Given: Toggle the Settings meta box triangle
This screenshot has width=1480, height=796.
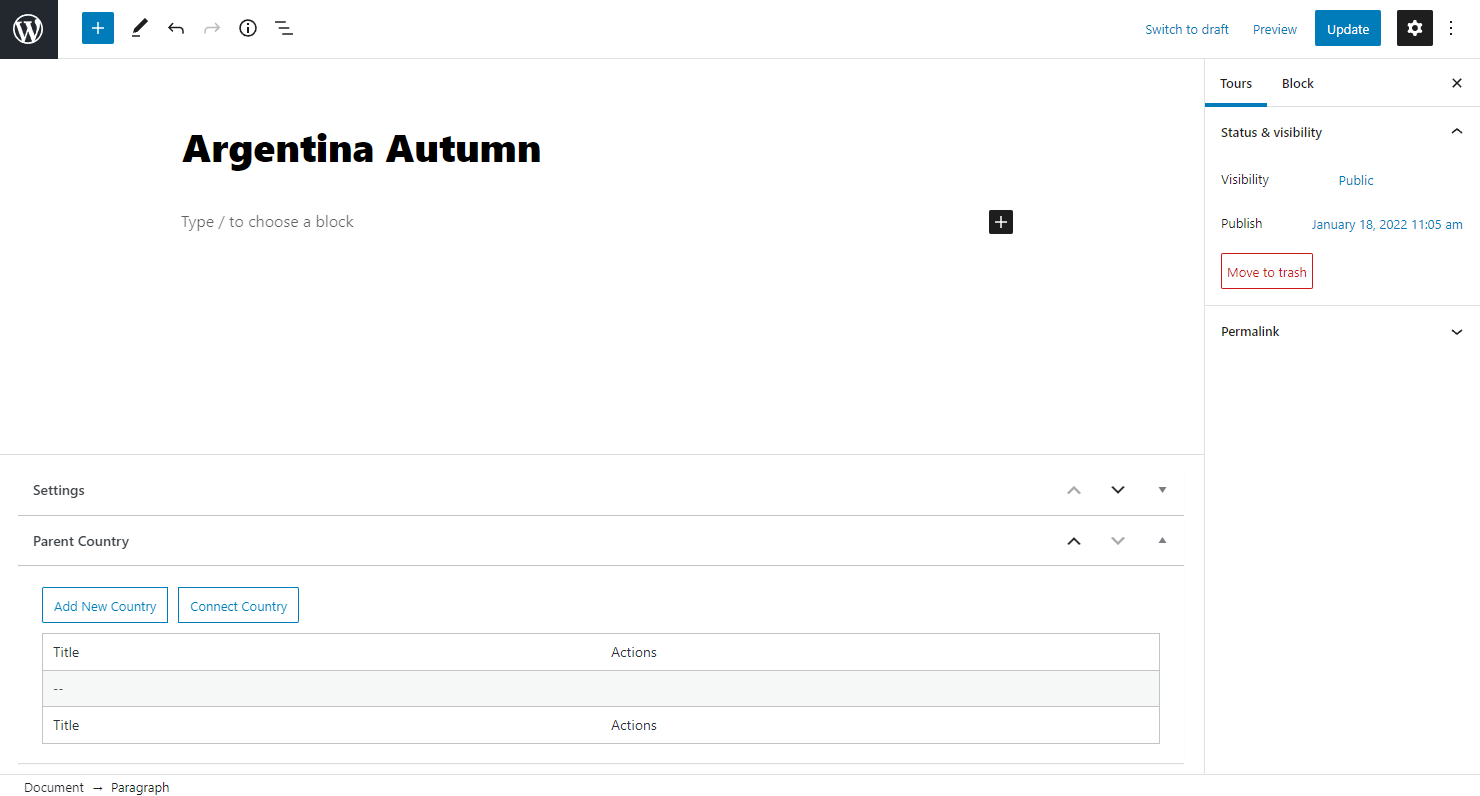Looking at the screenshot, I should coord(1162,490).
